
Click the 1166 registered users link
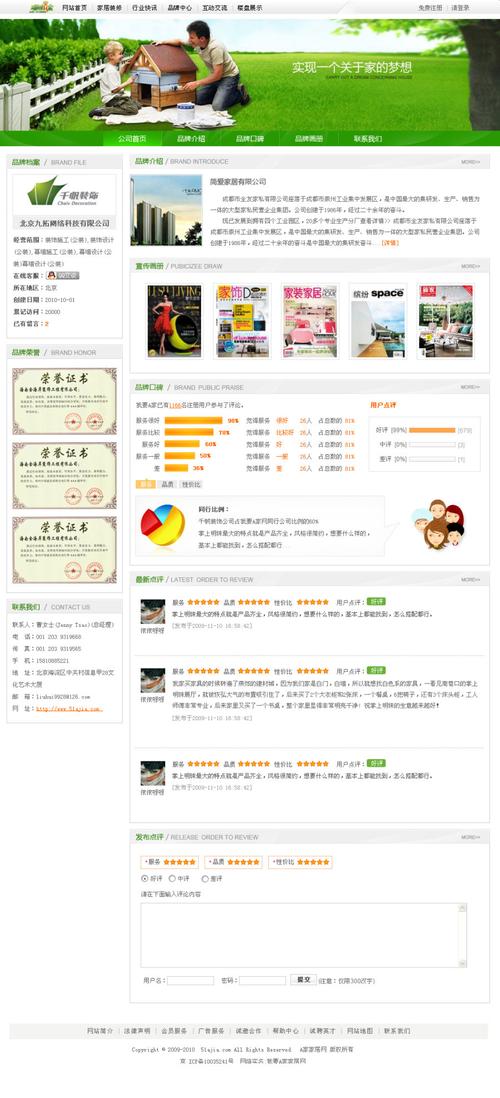coord(175,405)
